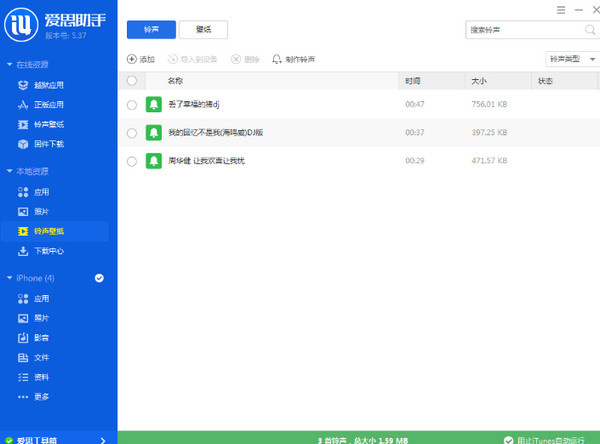Switch to the 壁纸 tab
Viewport: 600px width, 444px height.
(210, 29)
